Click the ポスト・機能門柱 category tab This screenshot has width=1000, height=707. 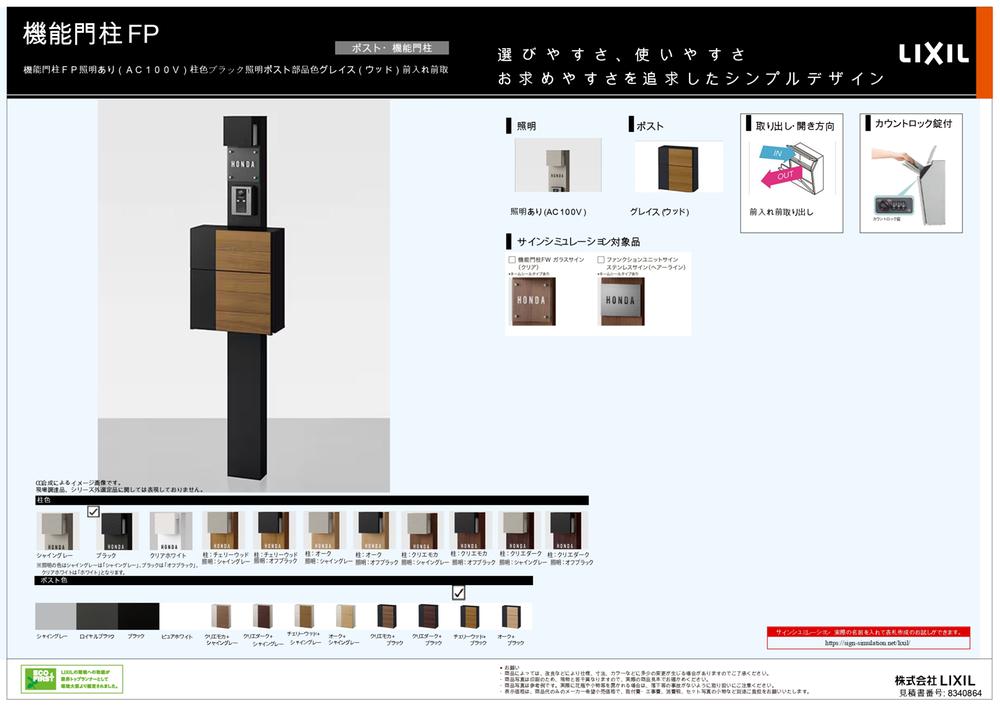392,48
